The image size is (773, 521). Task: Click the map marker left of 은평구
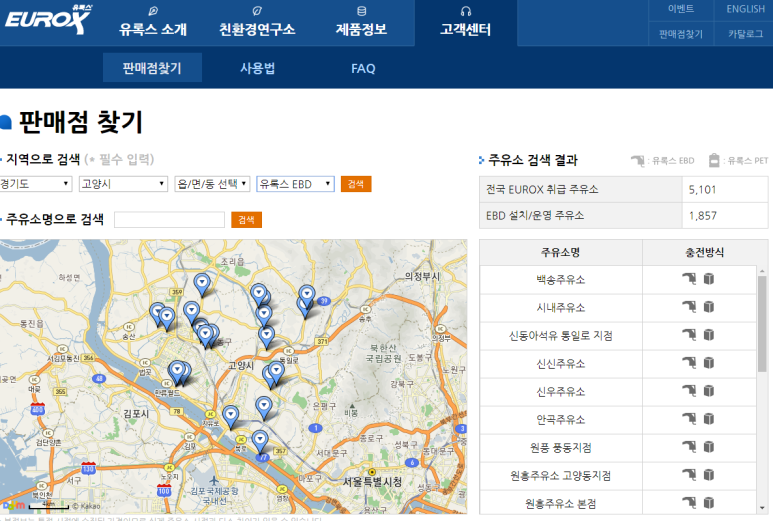(x=264, y=408)
